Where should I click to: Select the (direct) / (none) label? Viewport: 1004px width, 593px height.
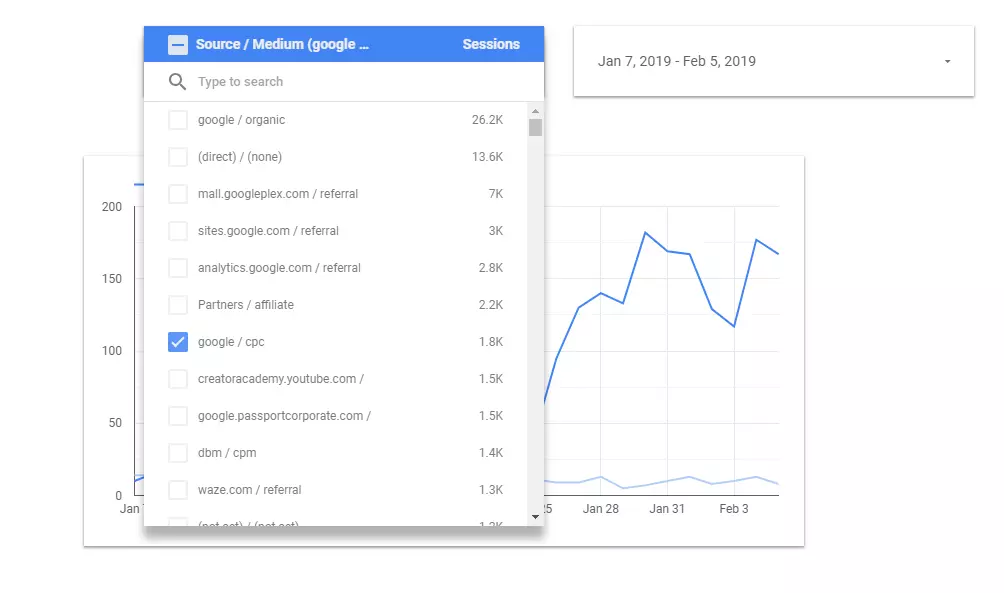(239, 157)
